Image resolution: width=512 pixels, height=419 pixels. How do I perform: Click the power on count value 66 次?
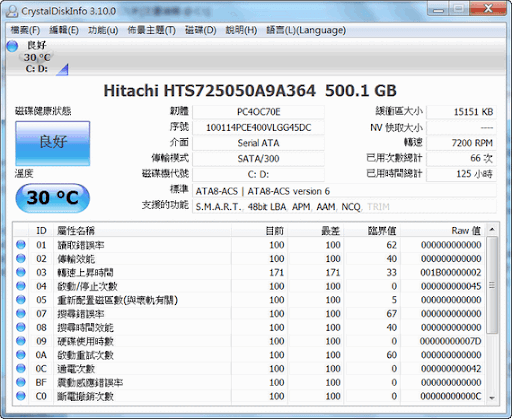click(x=461, y=159)
